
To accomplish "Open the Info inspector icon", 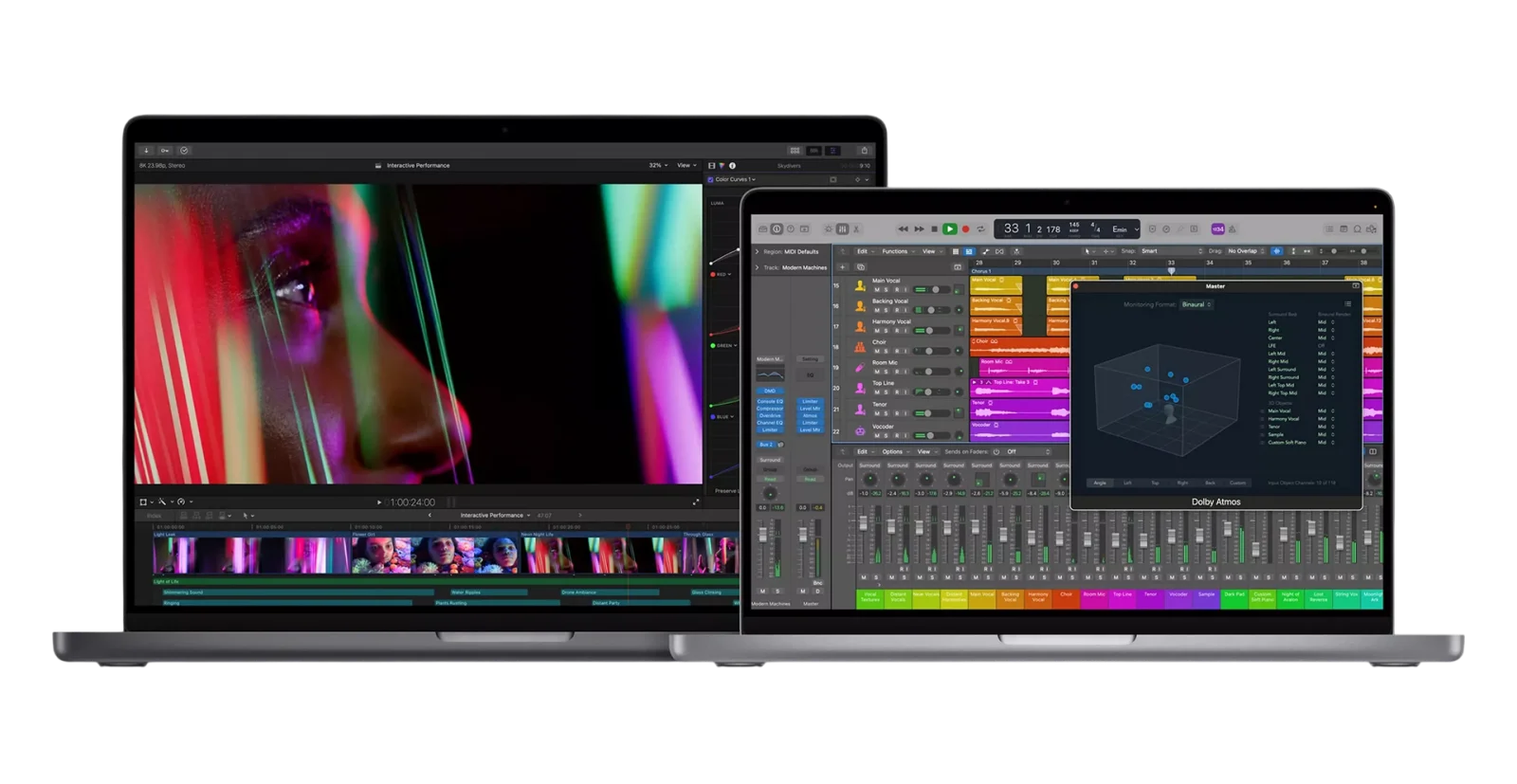I will click(732, 166).
